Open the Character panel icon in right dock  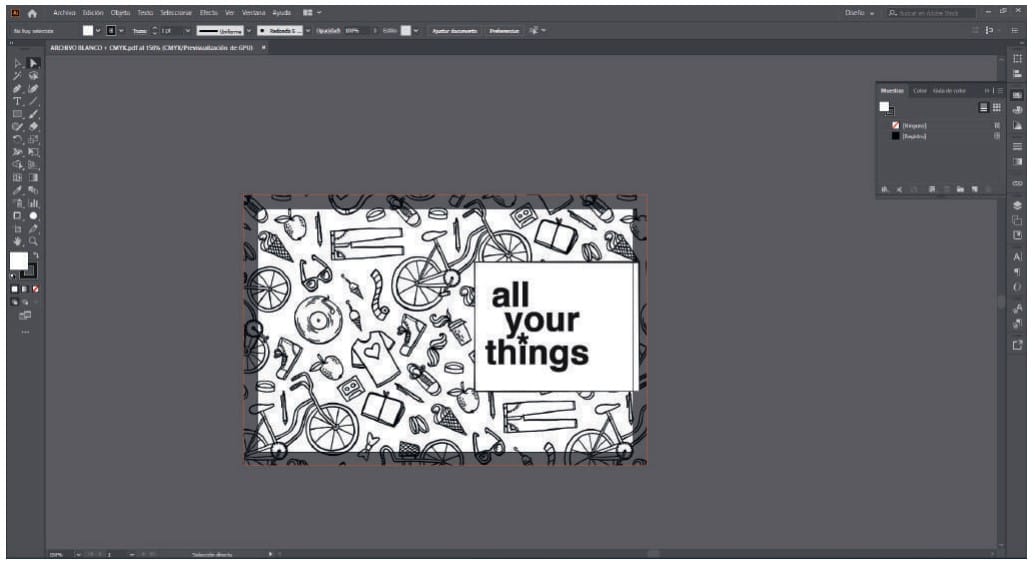(1018, 257)
